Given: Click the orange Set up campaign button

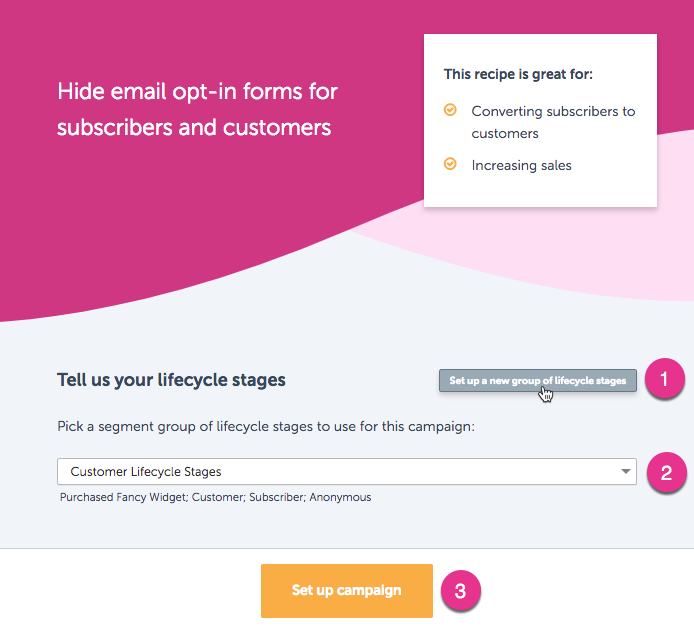Looking at the screenshot, I should (347, 590).
